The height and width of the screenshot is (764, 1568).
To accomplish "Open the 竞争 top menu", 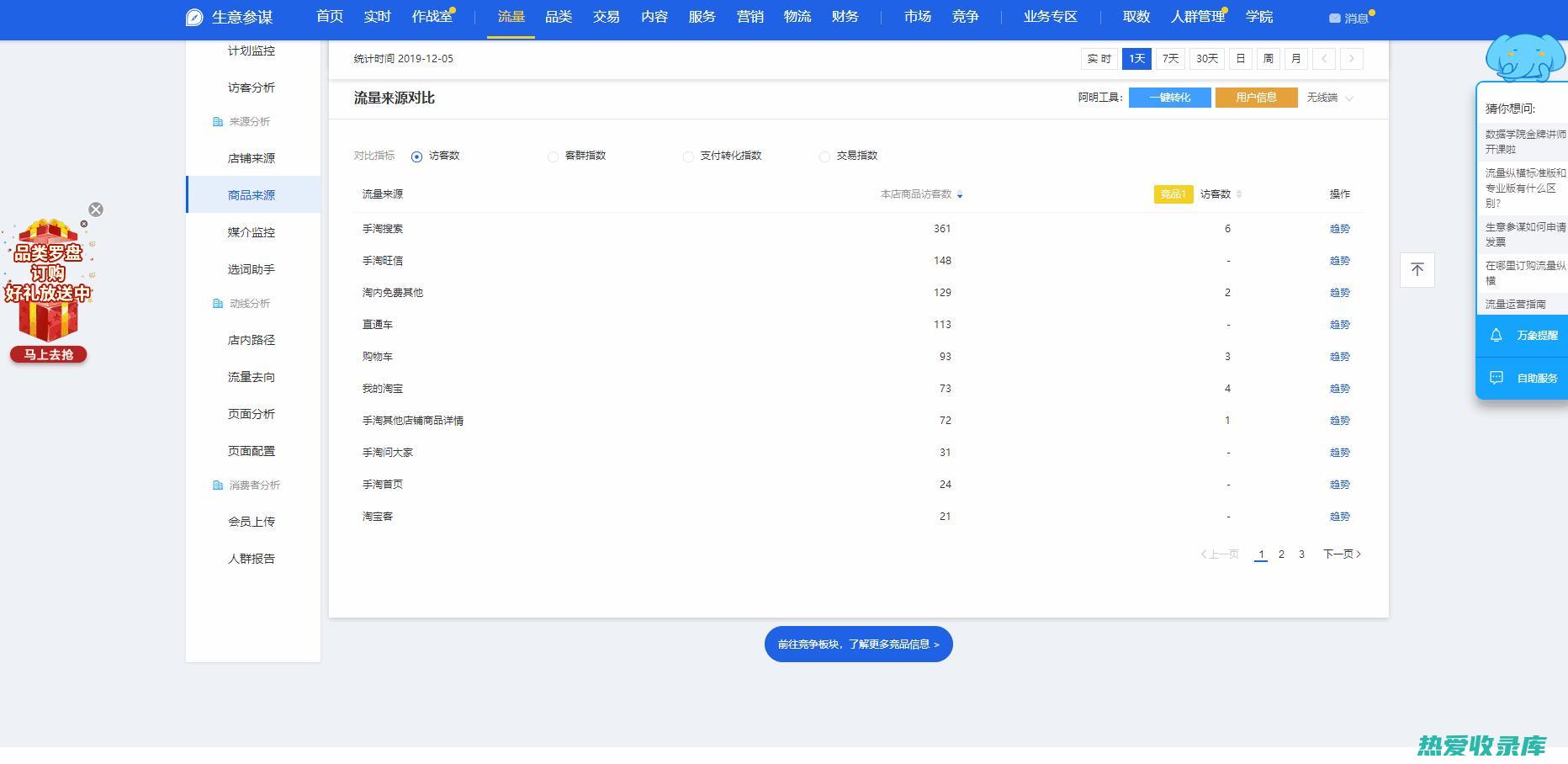I will click(966, 17).
